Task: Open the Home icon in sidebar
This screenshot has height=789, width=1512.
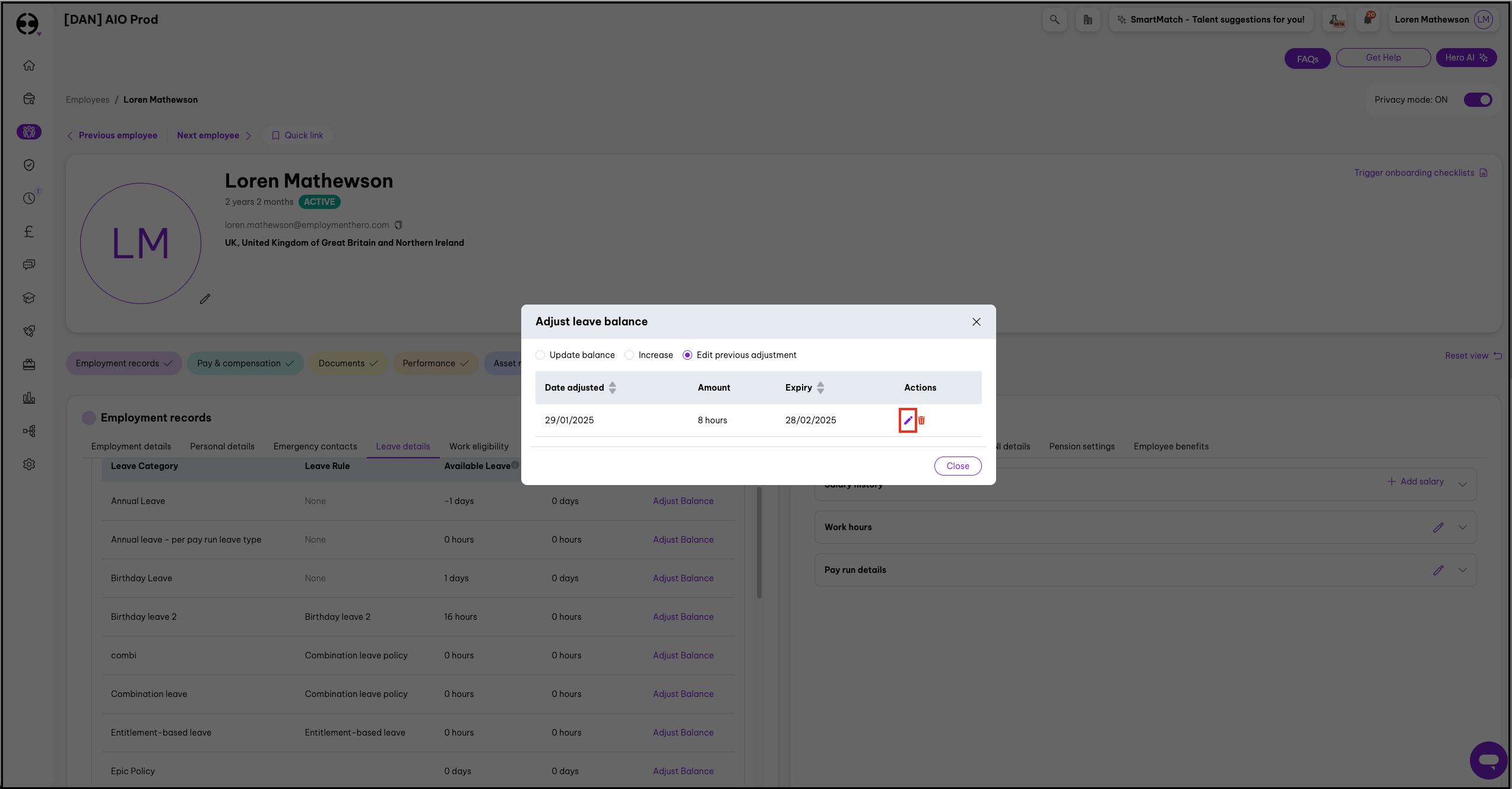Action: pyautogui.click(x=29, y=66)
